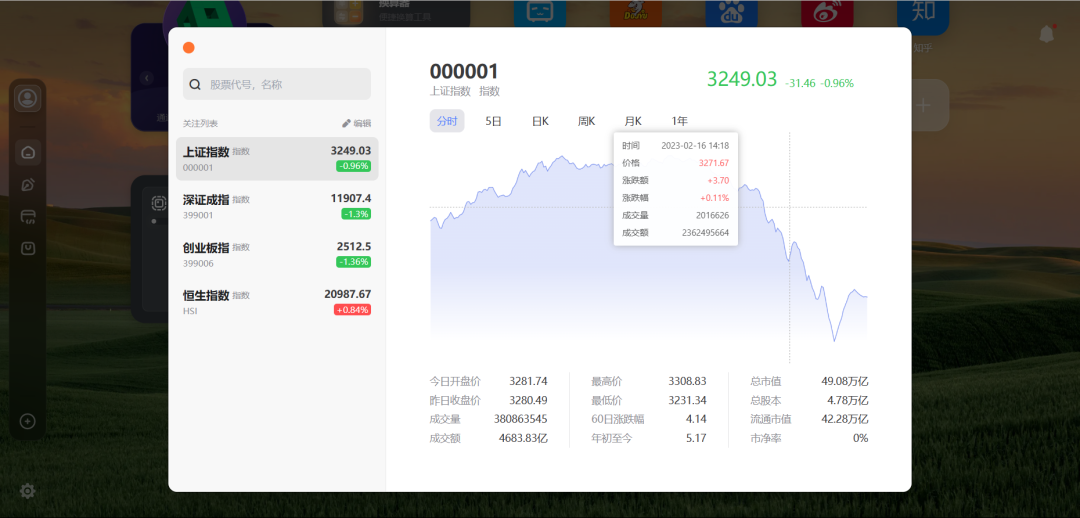The width and height of the screenshot is (1080, 518).
Task: Switch to the 分时 chart tab
Action: point(447,121)
